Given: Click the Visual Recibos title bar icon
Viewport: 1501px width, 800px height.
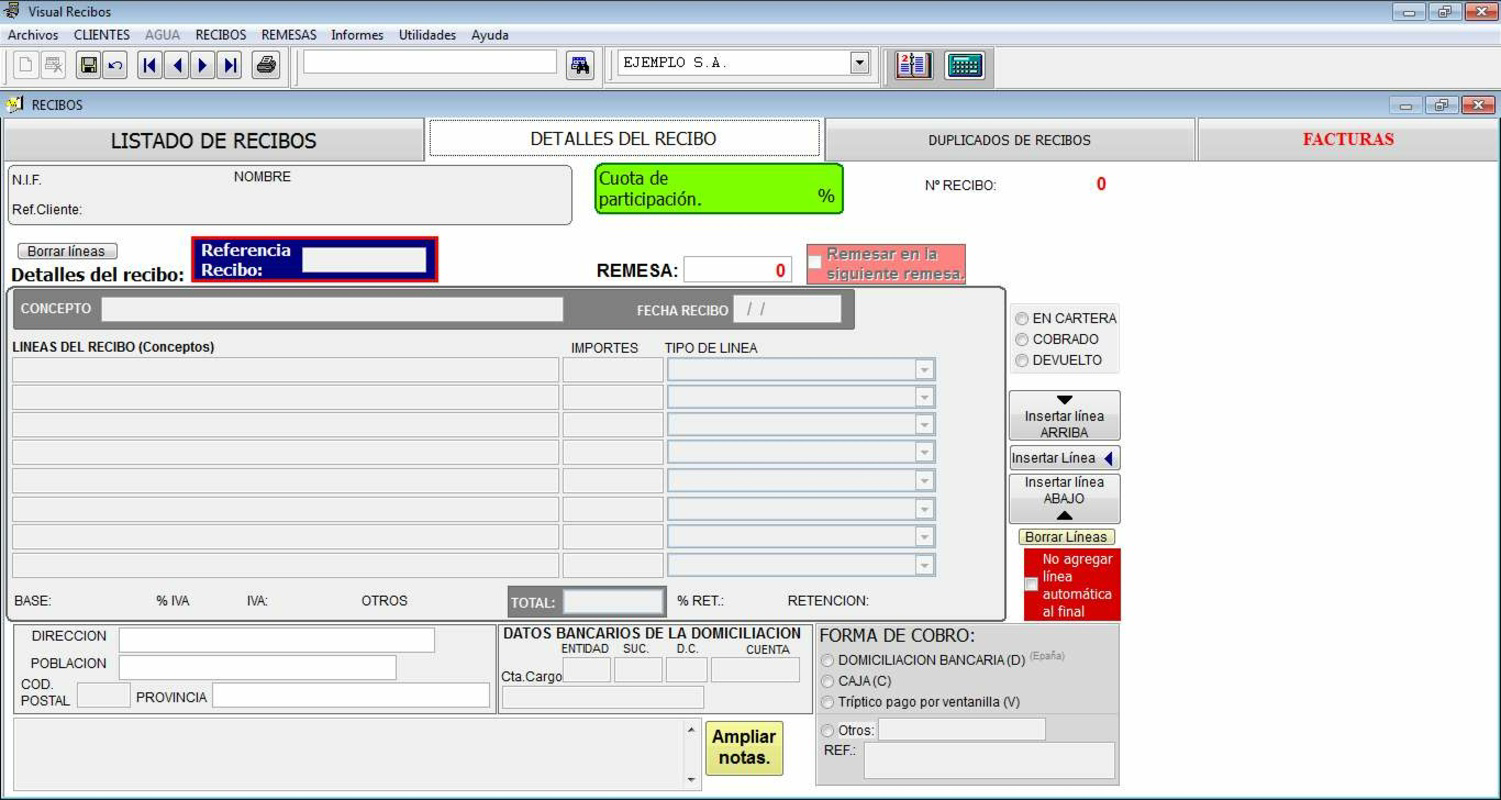Looking at the screenshot, I should (13, 11).
